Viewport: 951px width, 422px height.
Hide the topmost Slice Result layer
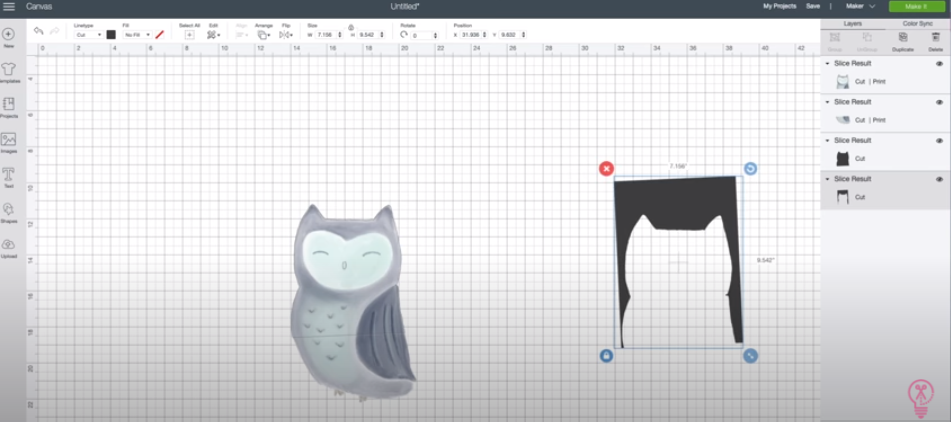[939, 64]
